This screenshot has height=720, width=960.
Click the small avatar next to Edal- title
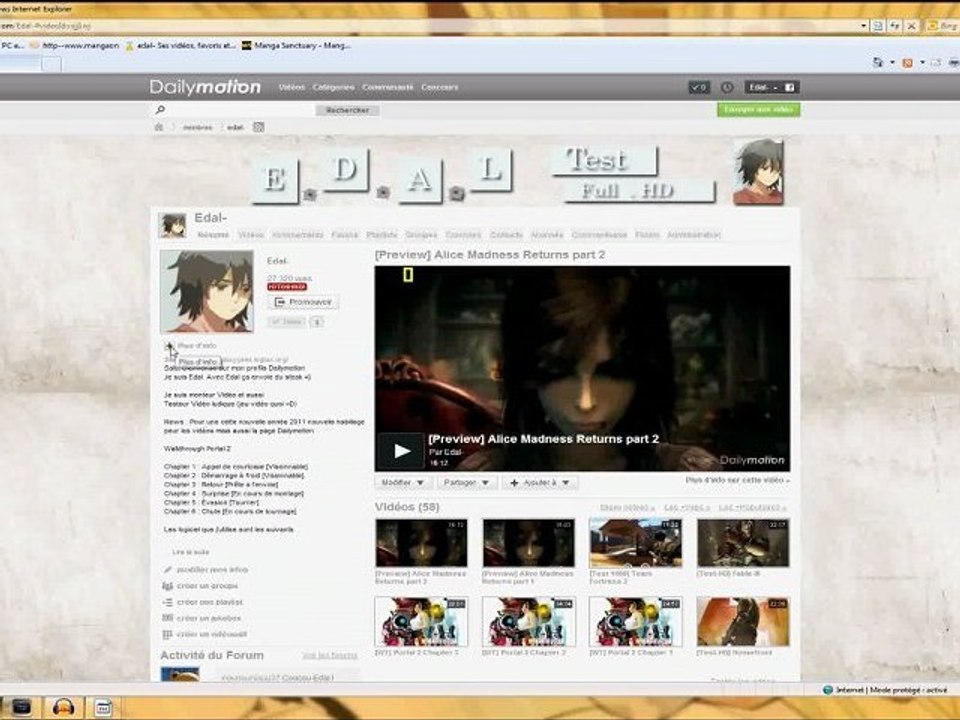coord(173,225)
